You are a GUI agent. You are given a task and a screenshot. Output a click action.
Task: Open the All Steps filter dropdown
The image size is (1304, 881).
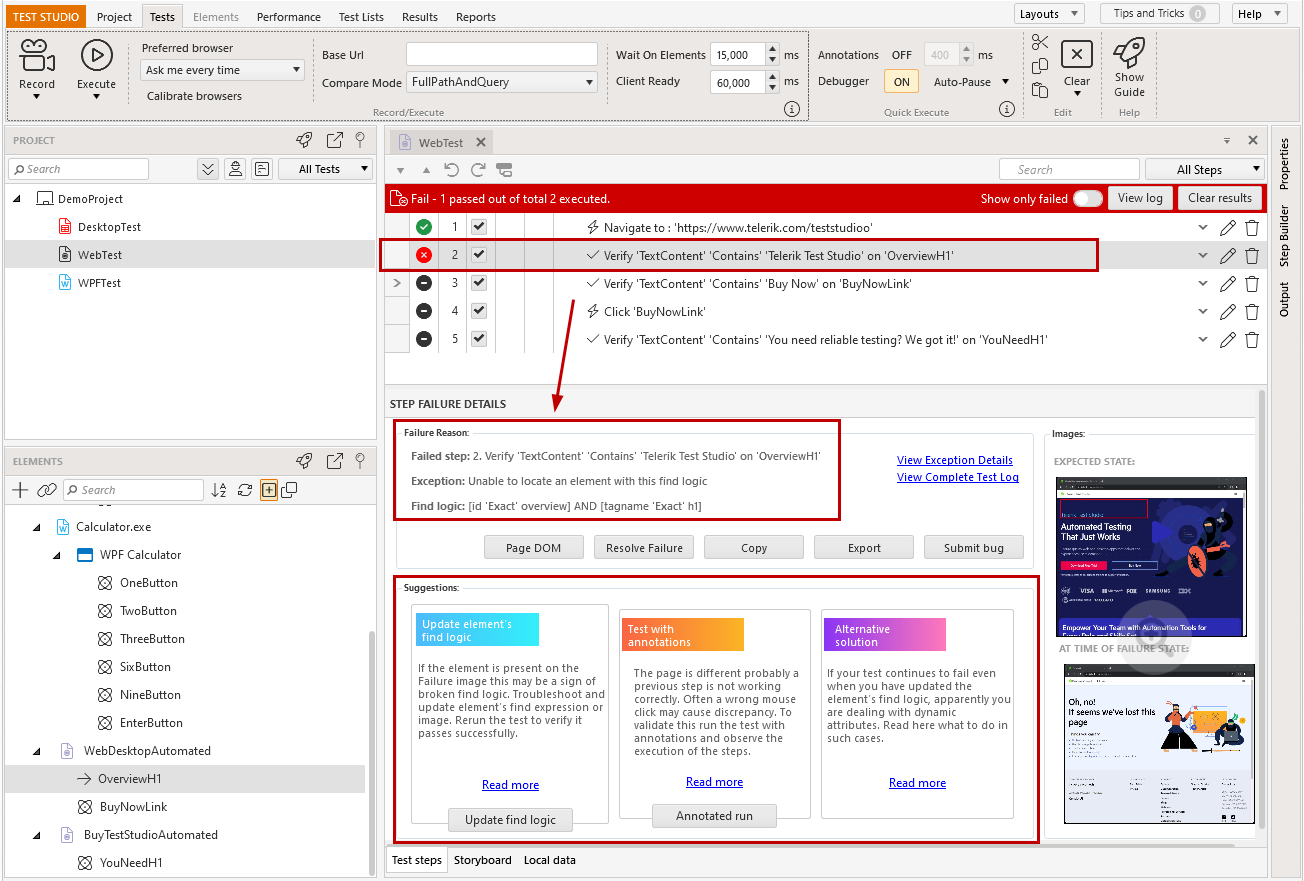(x=1204, y=170)
